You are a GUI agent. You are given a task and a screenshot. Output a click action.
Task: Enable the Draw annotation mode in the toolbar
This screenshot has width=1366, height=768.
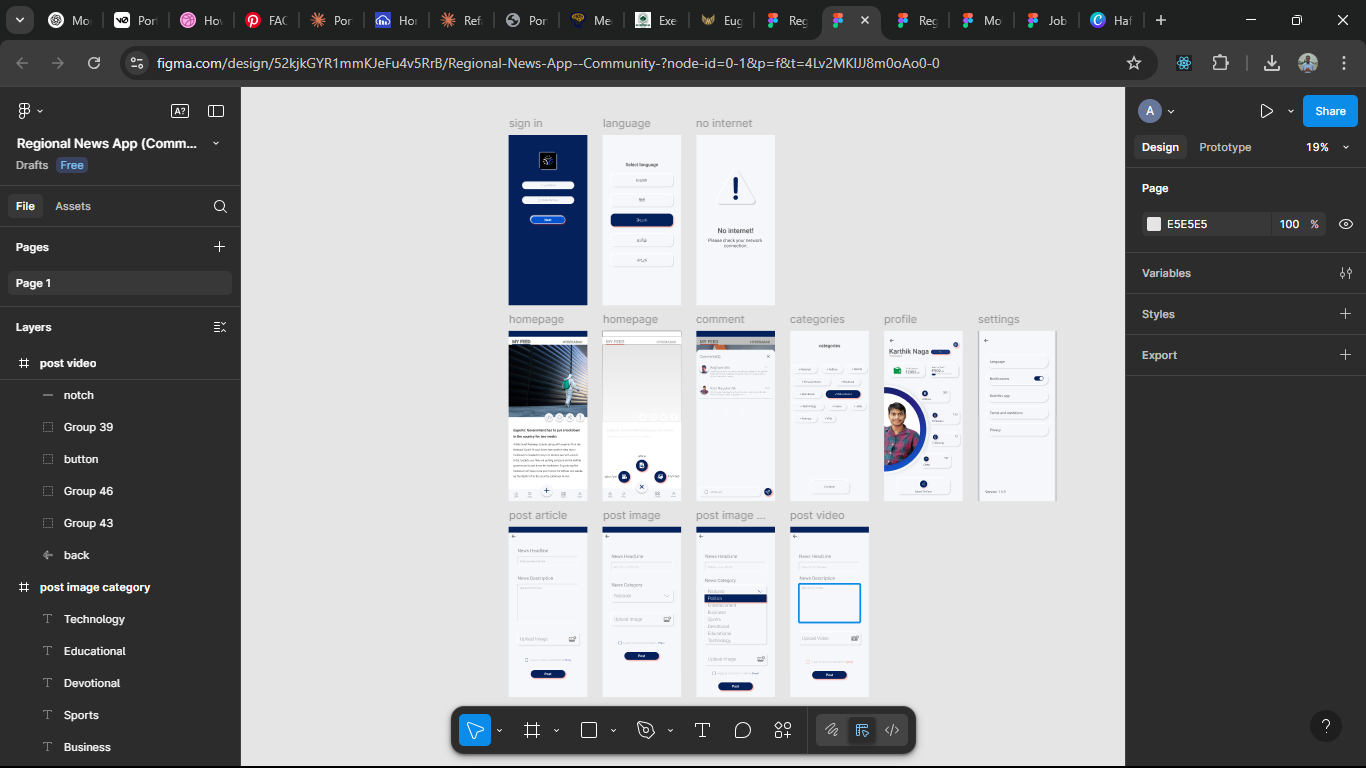[831, 730]
